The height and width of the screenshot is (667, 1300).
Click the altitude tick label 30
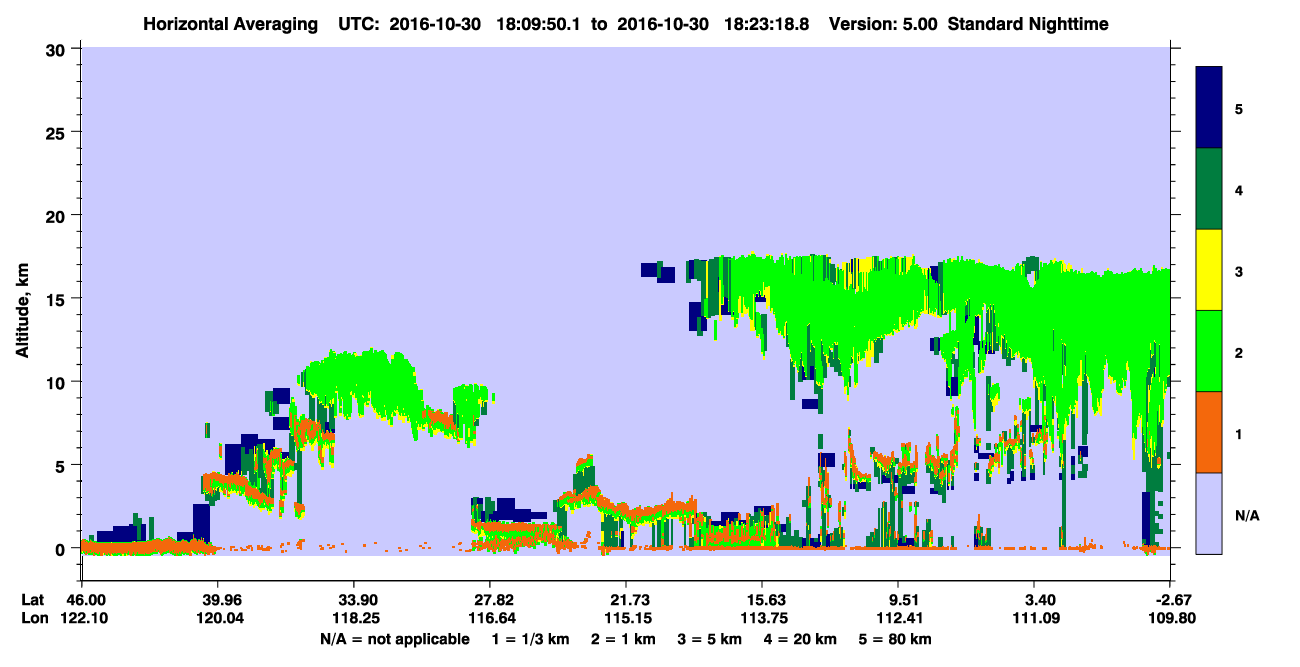[58, 49]
